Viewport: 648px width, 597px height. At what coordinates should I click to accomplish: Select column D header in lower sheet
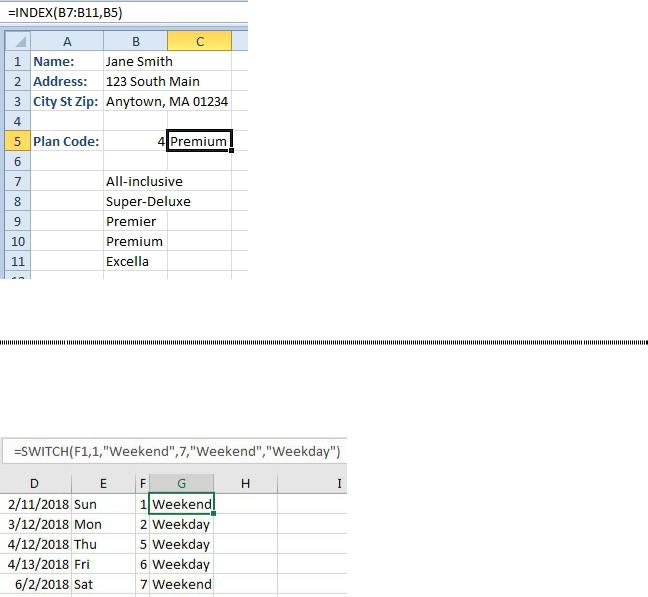[x=35, y=483]
